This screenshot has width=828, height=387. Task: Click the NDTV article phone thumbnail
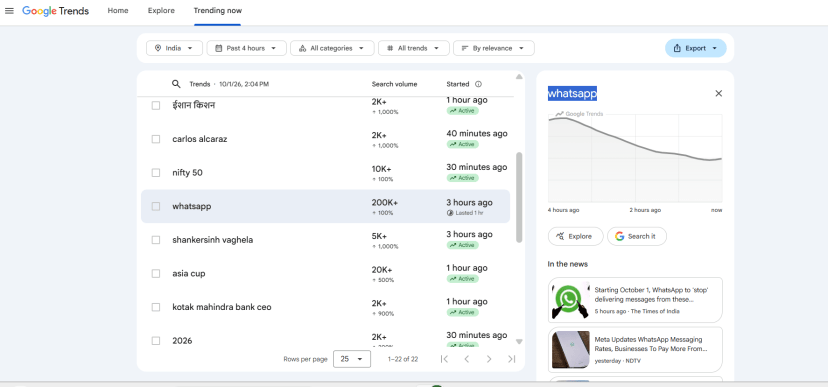pos(570,350)
